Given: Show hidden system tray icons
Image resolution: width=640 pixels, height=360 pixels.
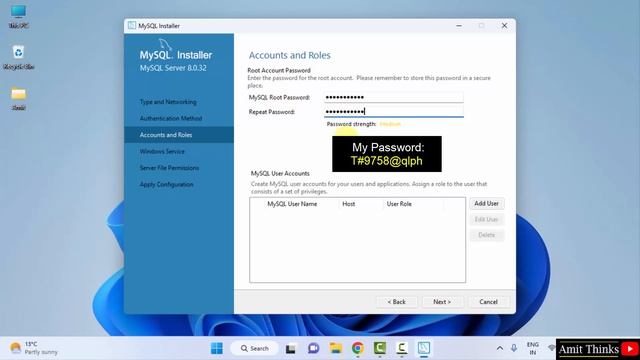Looking at the screenshot, I should coord(500,348).
